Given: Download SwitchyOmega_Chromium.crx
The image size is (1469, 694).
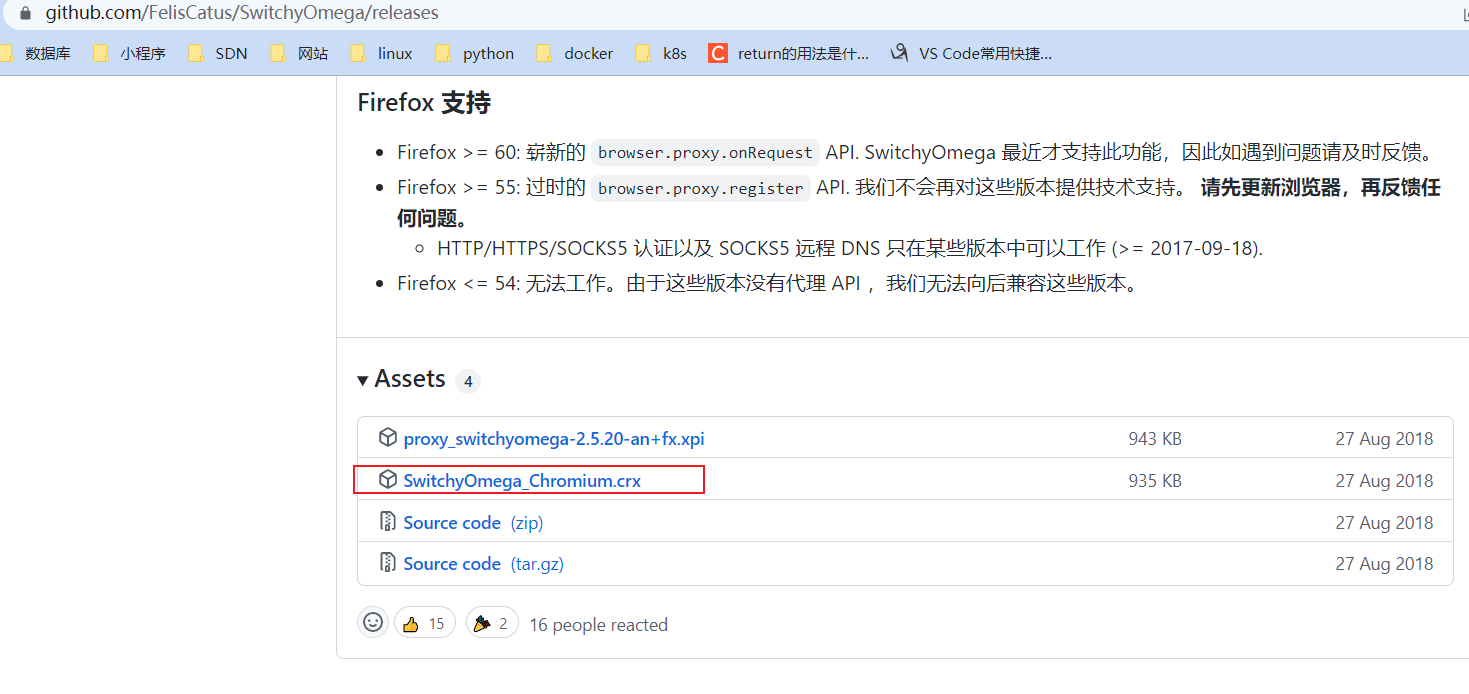Looking at the screenshot, I should point(522,481).
